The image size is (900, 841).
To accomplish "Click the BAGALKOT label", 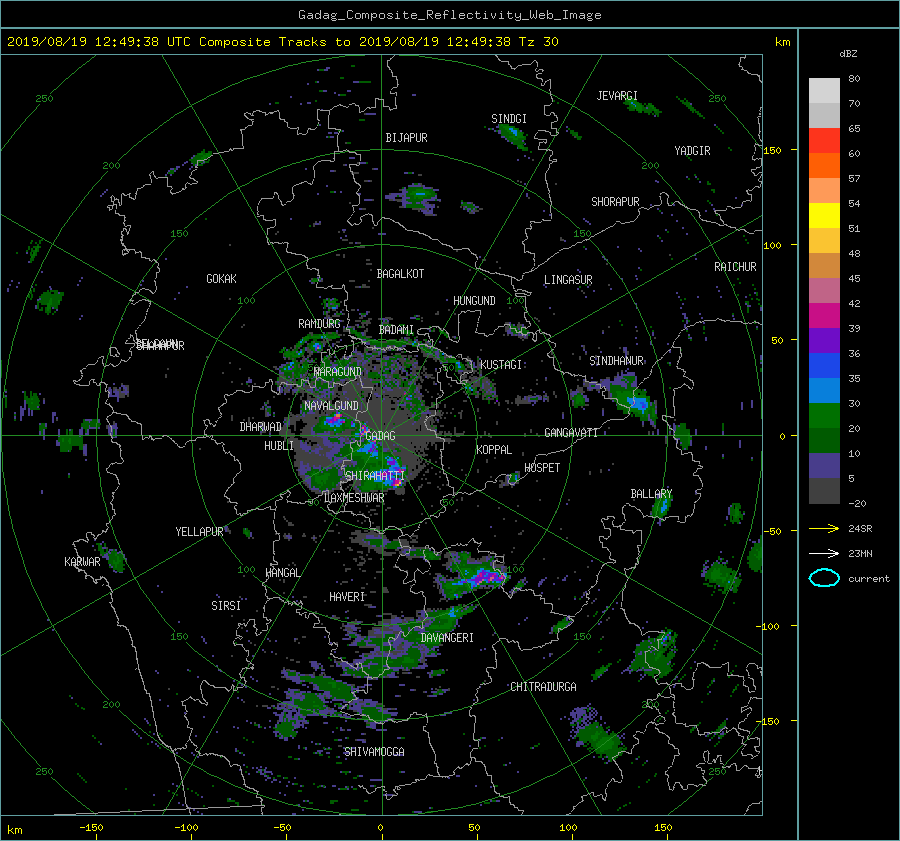I will point(400,274).
